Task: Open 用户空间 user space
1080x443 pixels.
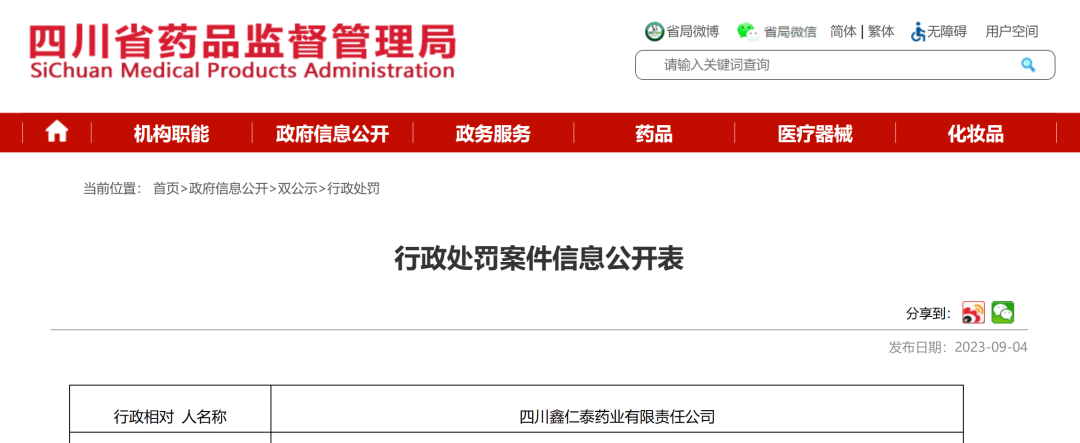Action: pyautogui.click(x=1011, y=31)
